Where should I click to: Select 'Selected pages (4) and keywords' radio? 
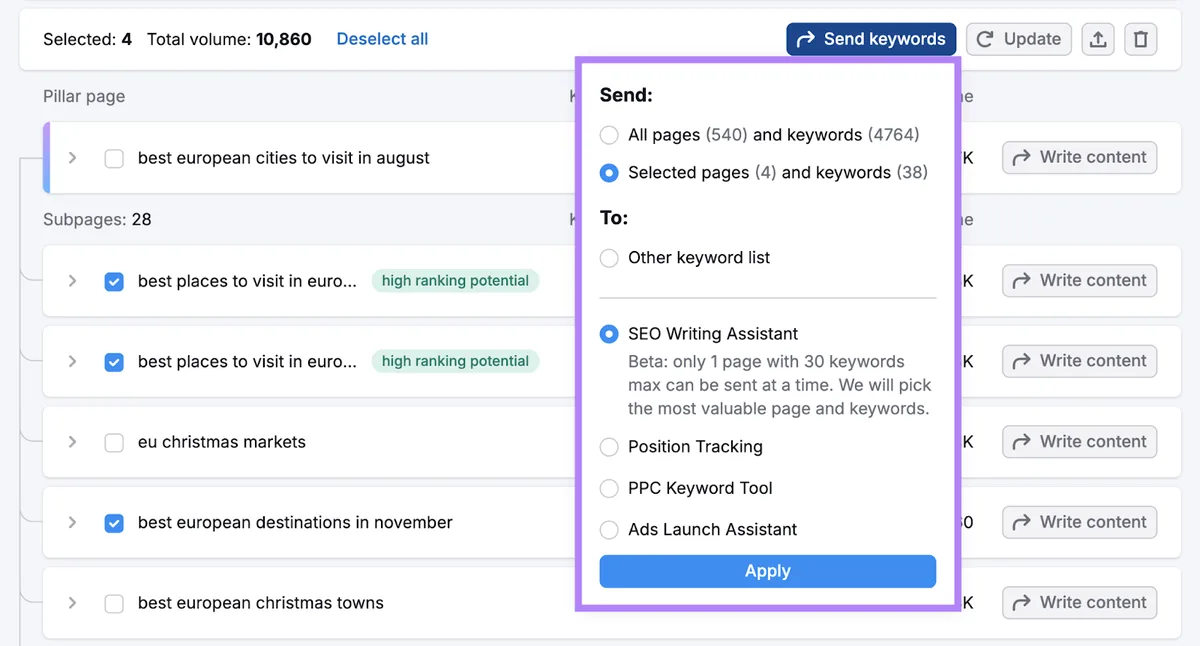[x=609, y=172]
